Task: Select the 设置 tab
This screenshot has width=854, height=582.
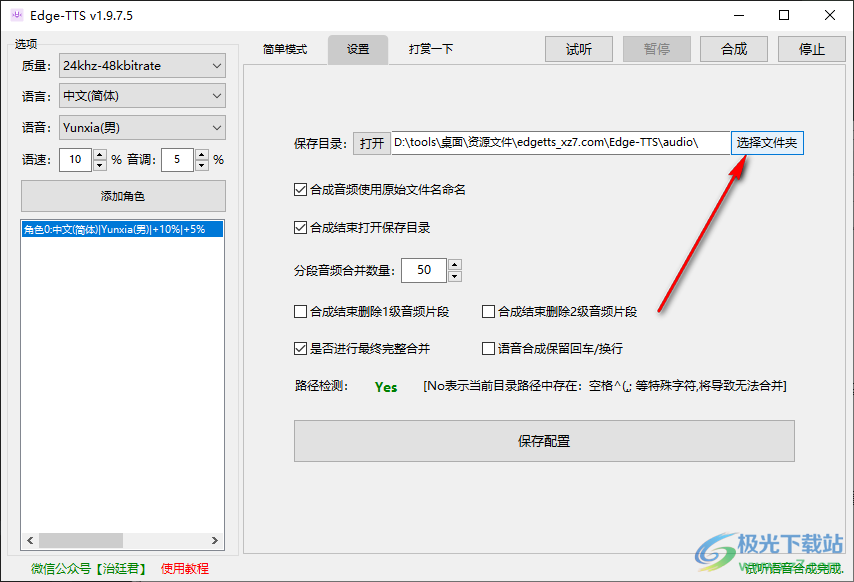Action: tap(358, 50)
